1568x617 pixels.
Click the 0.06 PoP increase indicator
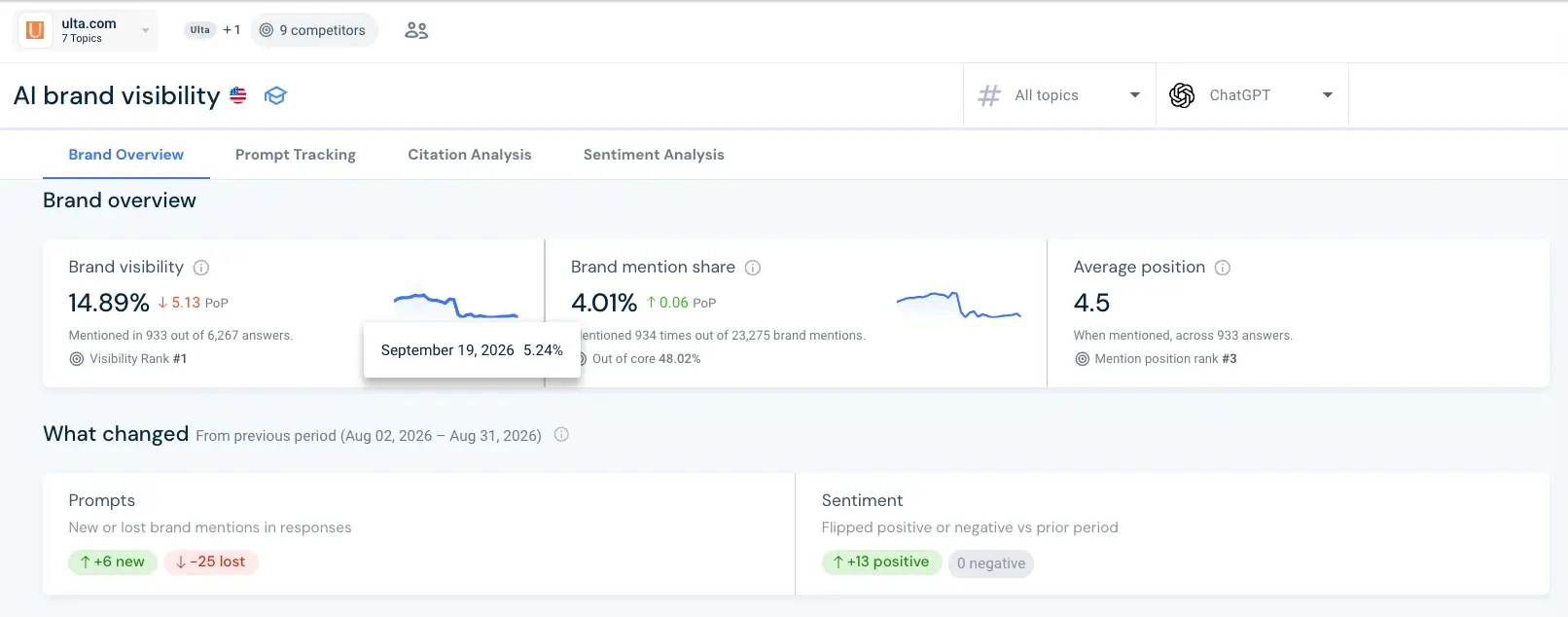point(681,303)
